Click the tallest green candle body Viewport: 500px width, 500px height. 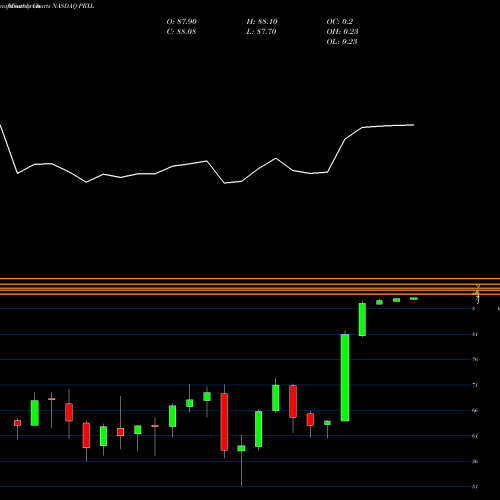click(x=345, y=378)
